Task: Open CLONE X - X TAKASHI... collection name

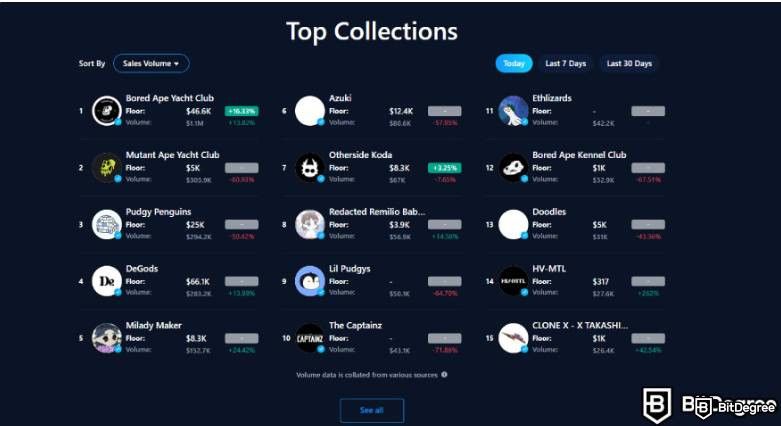Action: 580,325
